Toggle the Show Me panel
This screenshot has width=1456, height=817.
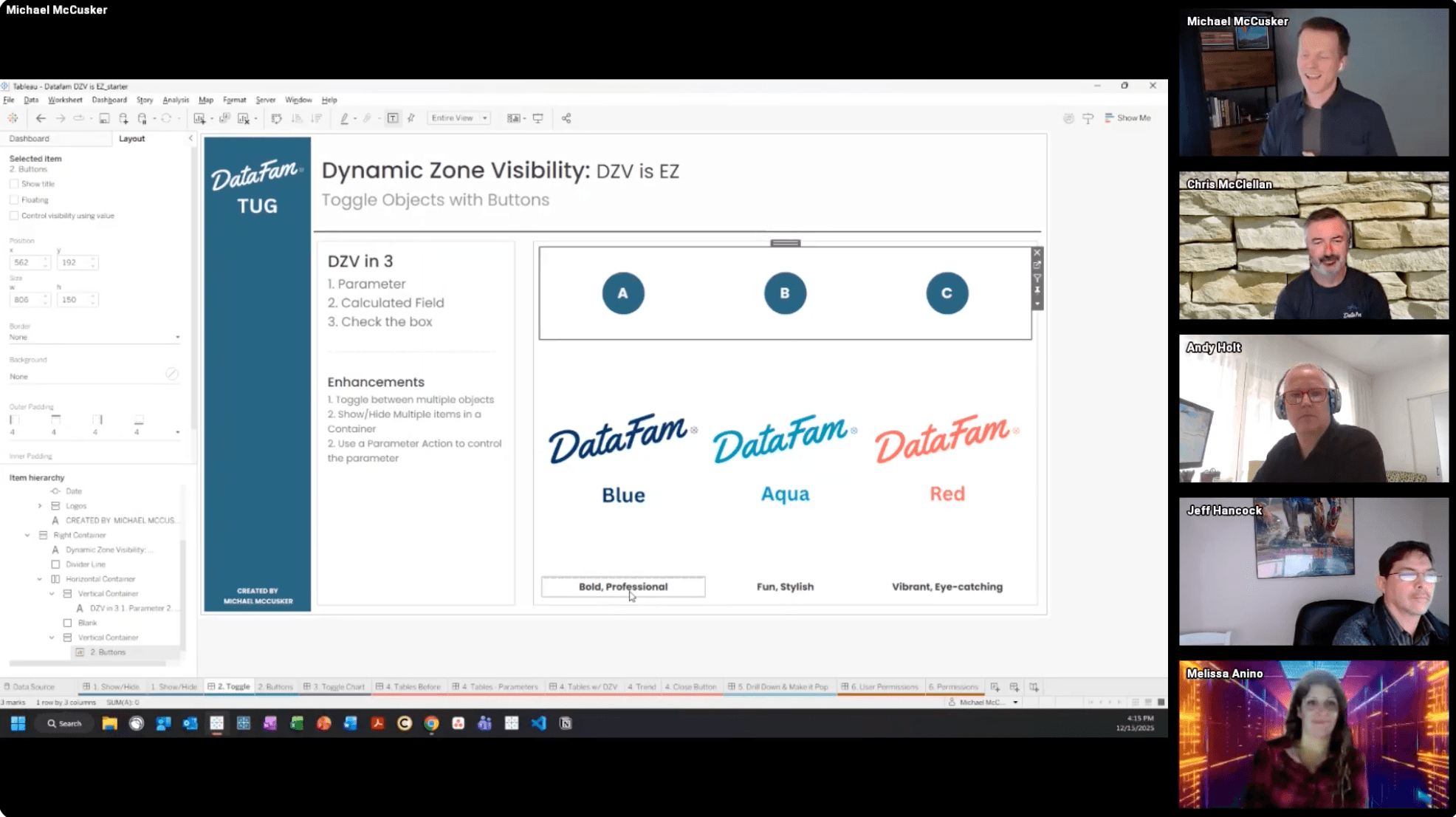click(x=1127, y=118)
